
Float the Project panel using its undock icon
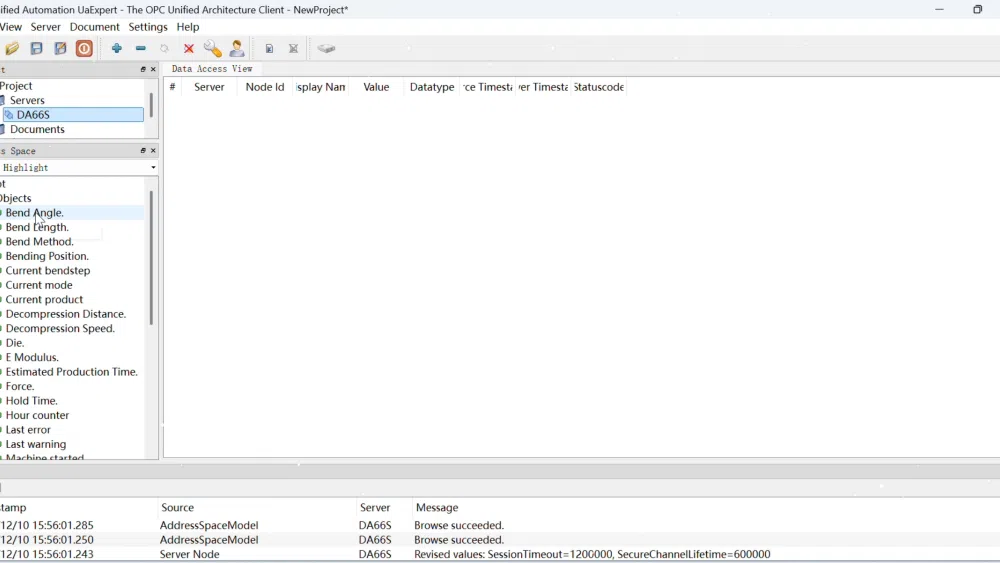pyautogui.click(x=143, y=69)
